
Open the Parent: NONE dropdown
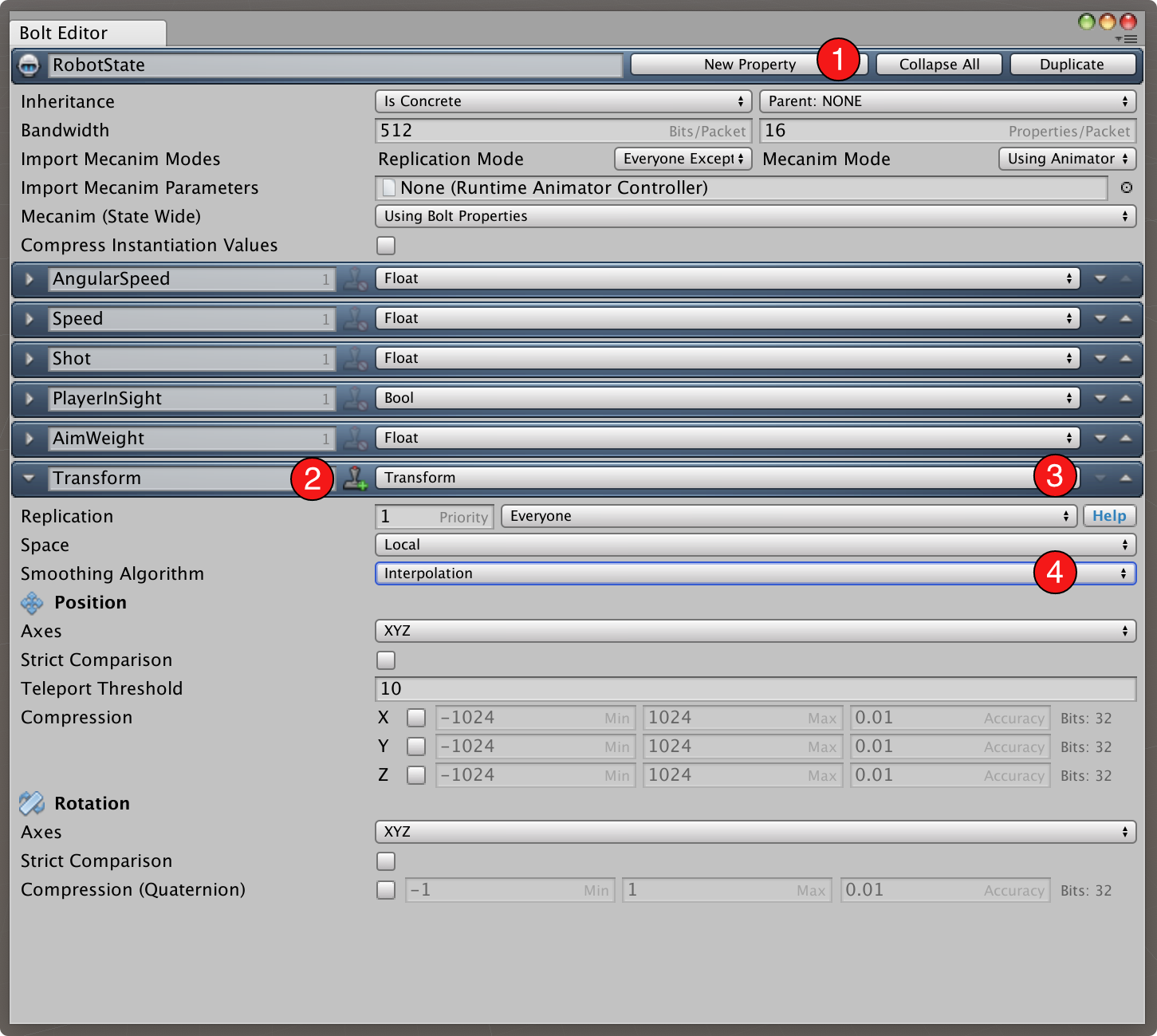pyautogui.click(x=948, y=101)
